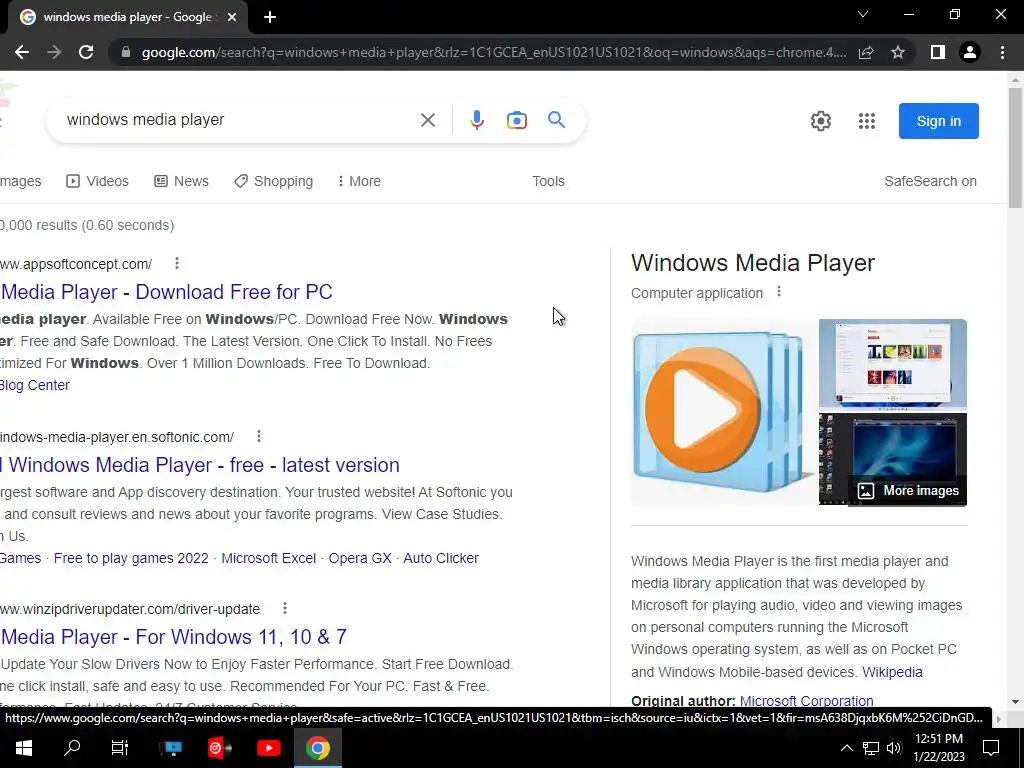The image size is (1024, 768).
Task: Open Free to play games 2022 link
Action: click(131, 558)
